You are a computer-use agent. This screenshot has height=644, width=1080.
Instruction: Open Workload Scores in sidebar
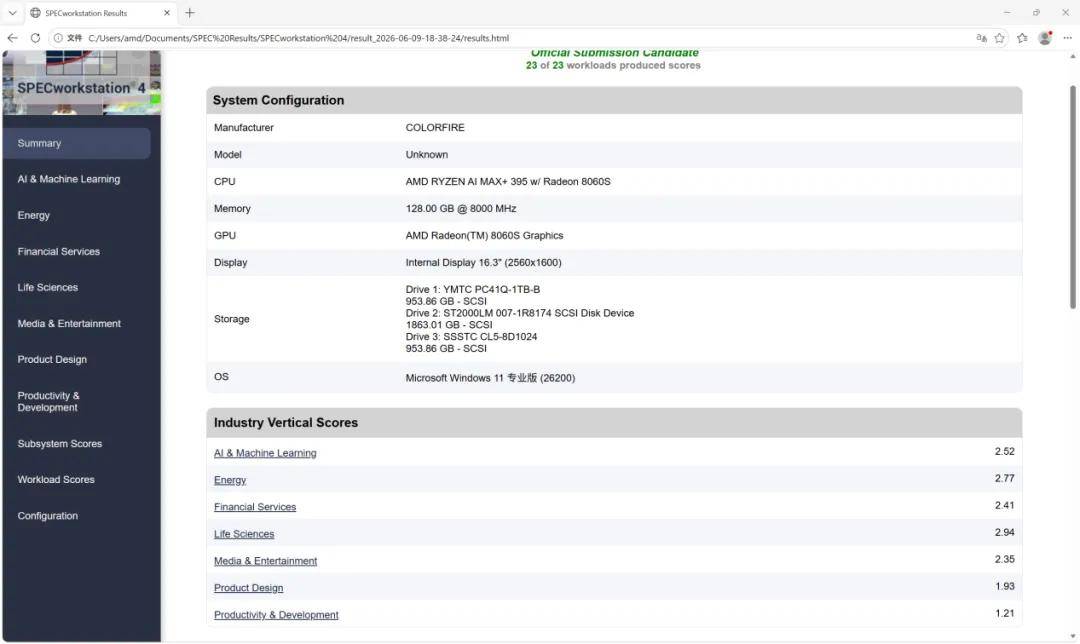click(x=56, y=479)
